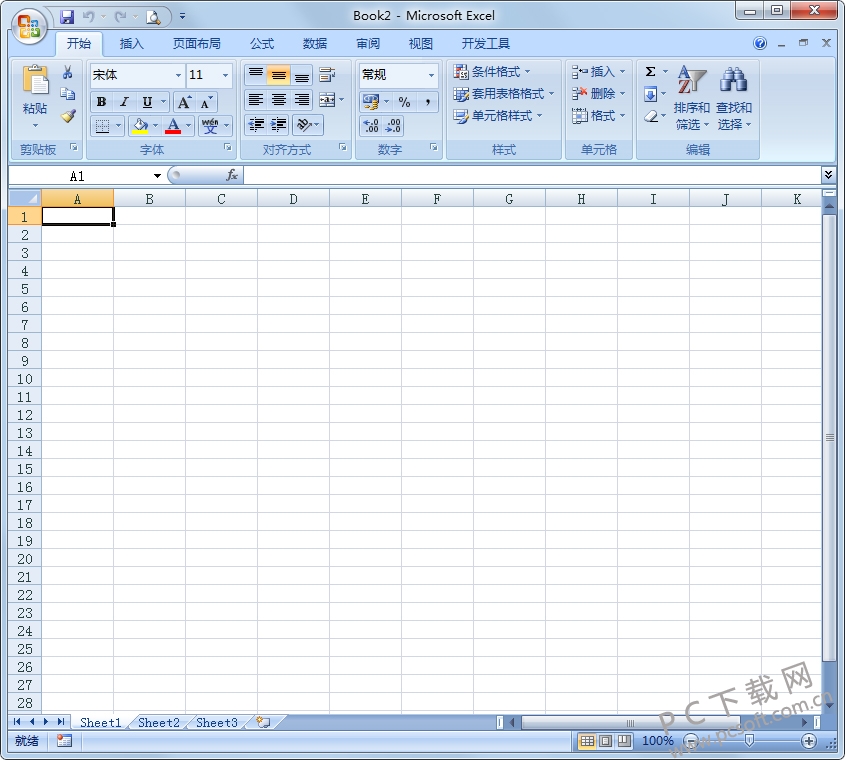Apply comma style format
This screenshot has width=845, height=760.
point(427,101)
